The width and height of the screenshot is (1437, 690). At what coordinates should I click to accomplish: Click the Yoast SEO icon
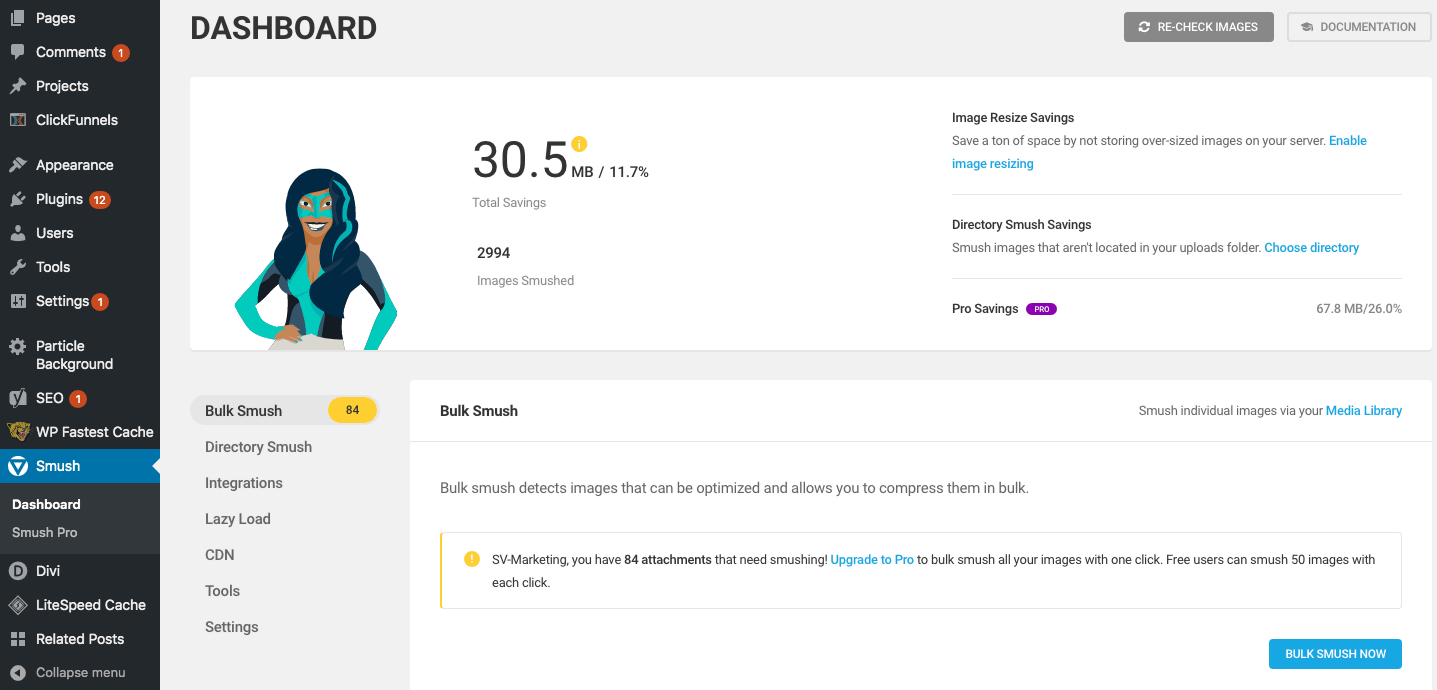[18, 398]
